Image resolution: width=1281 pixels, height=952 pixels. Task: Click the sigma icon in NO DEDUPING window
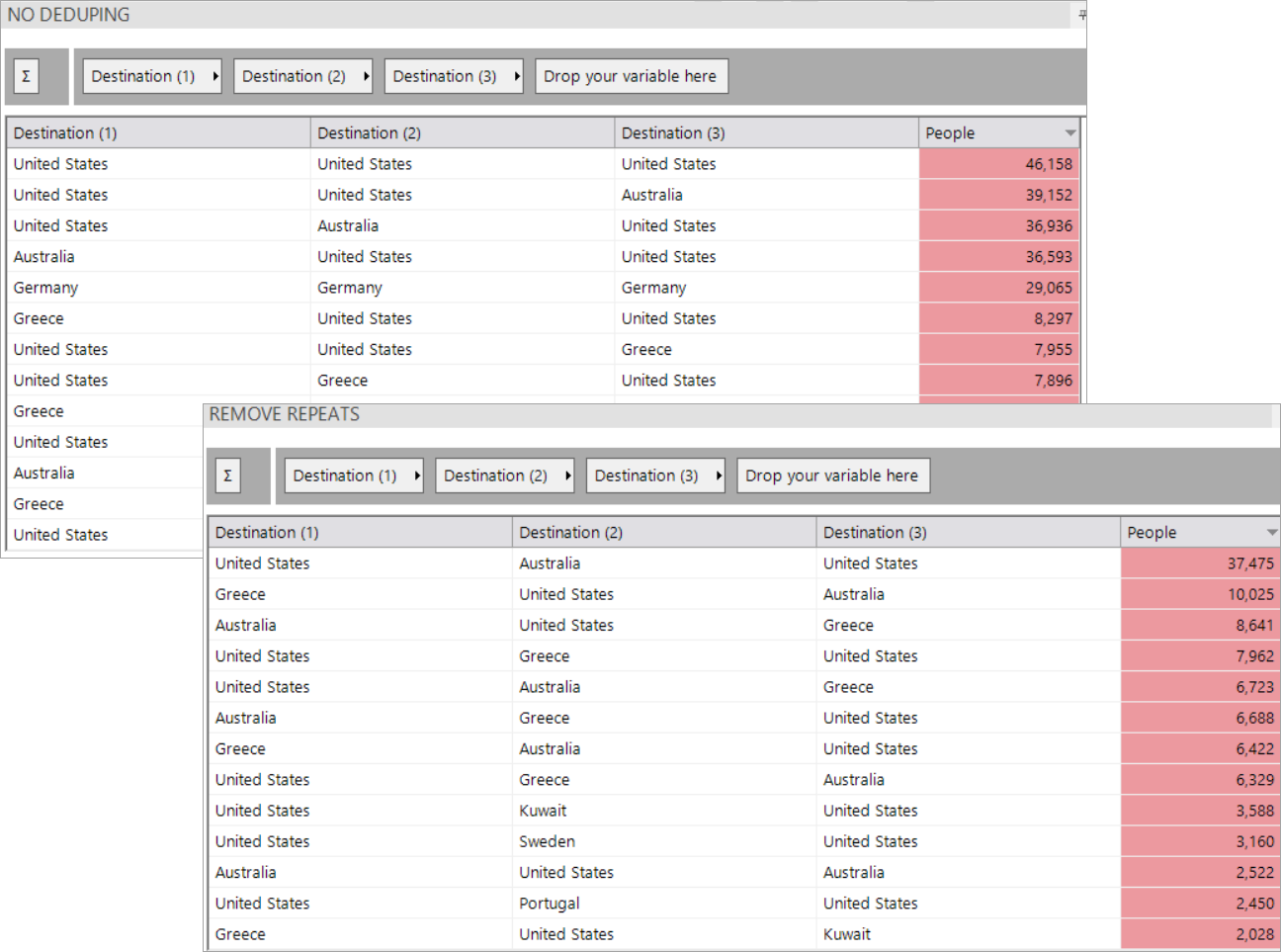point(27,76)
